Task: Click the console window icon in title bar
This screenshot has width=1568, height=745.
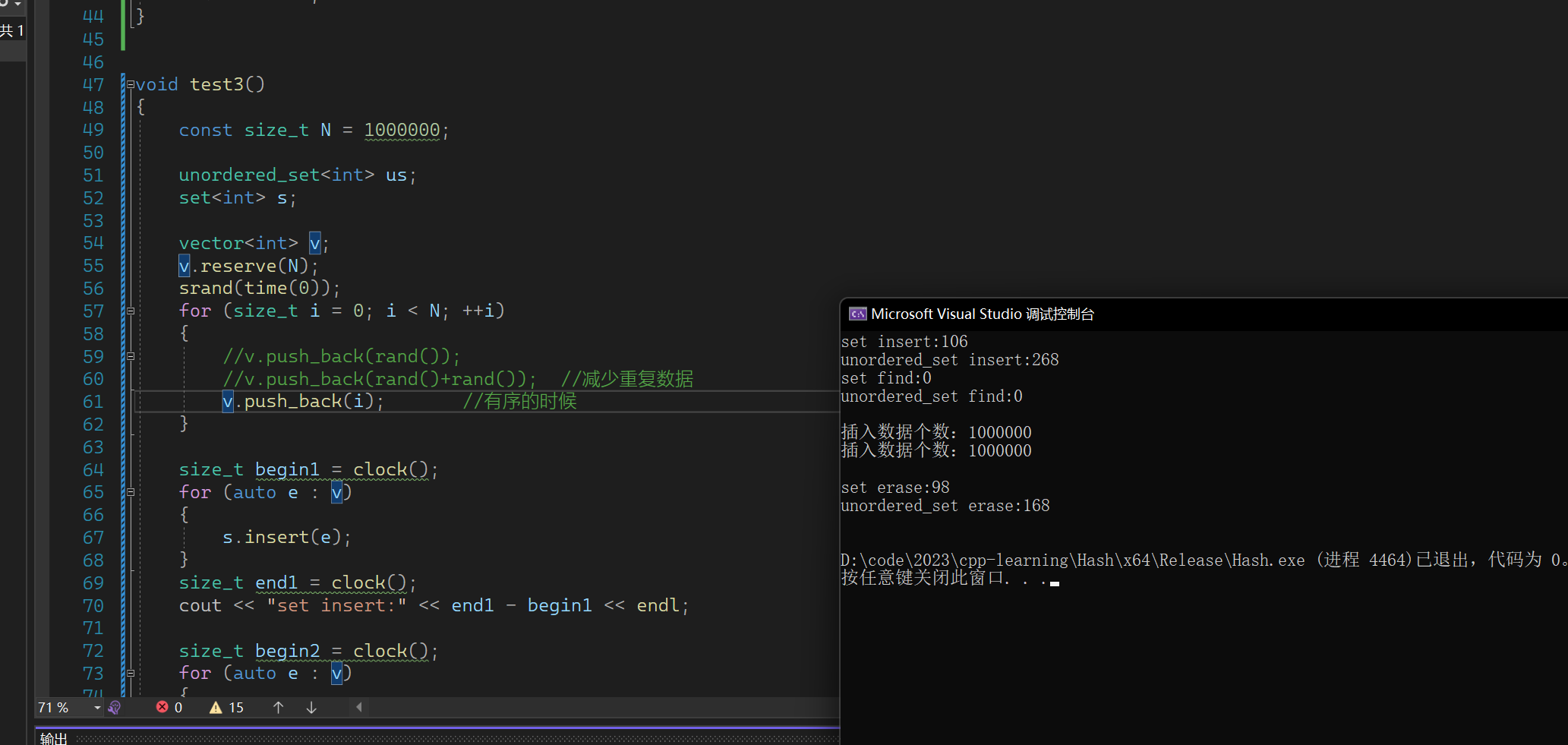Action: [x=858, y=314]
